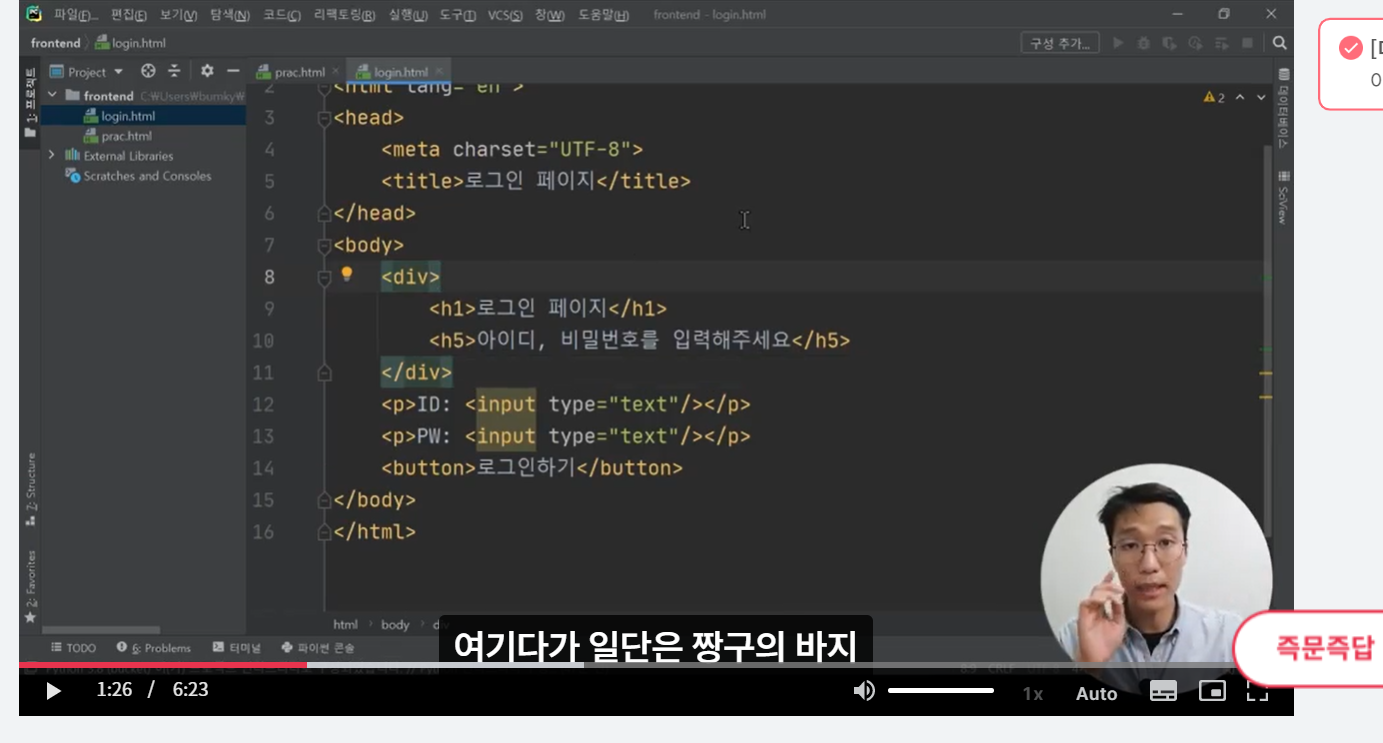This screenshot has height=743, width=1383.
Task: Click the Run with Coverage icon
Action: [x=1169, y=43]
